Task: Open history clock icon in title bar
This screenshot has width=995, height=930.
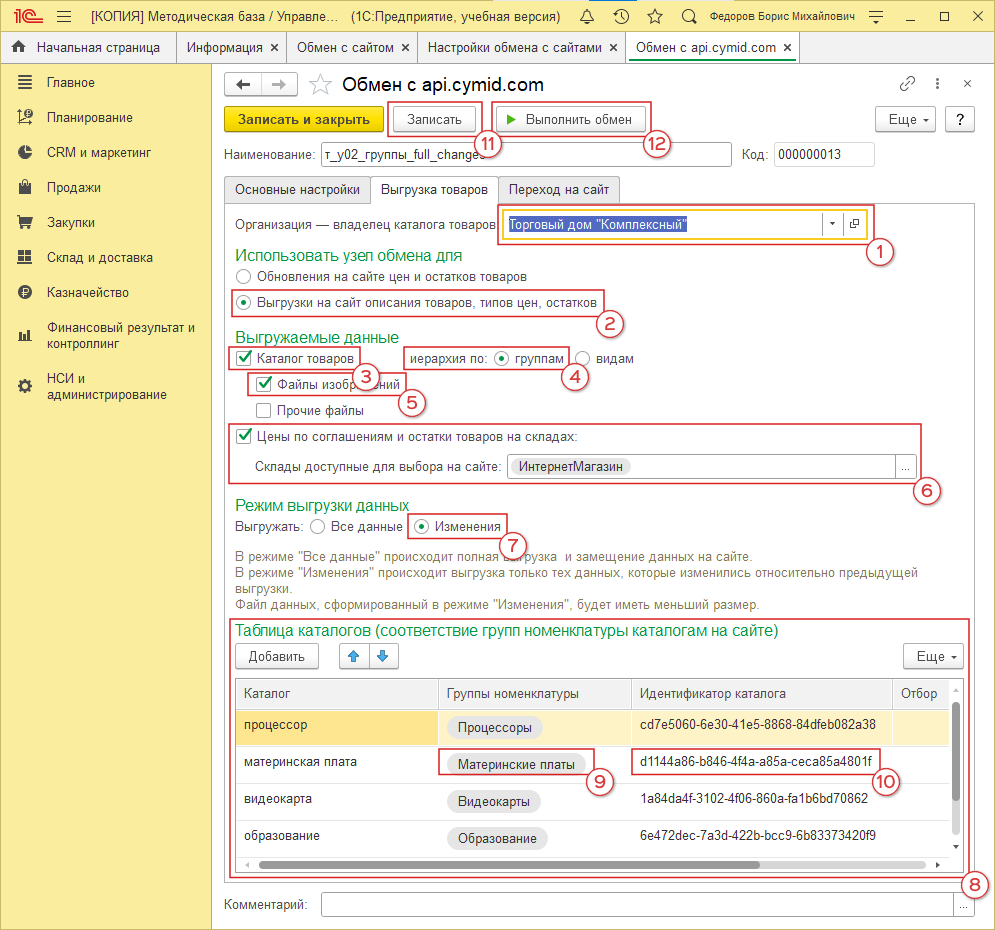Action: click(621, 17)
